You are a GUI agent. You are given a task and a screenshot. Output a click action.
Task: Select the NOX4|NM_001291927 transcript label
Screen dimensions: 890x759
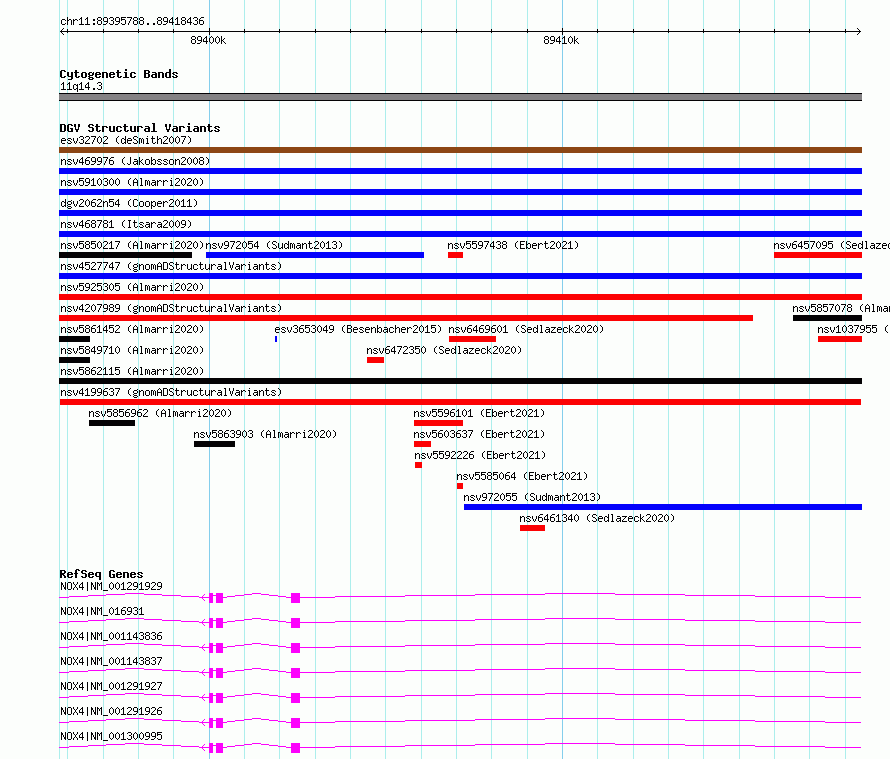tap(111, 686)
